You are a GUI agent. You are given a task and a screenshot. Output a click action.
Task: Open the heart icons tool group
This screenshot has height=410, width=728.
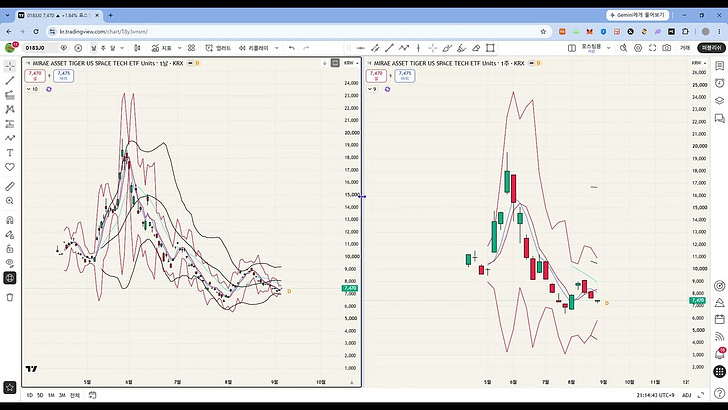(x=10, y=167)
